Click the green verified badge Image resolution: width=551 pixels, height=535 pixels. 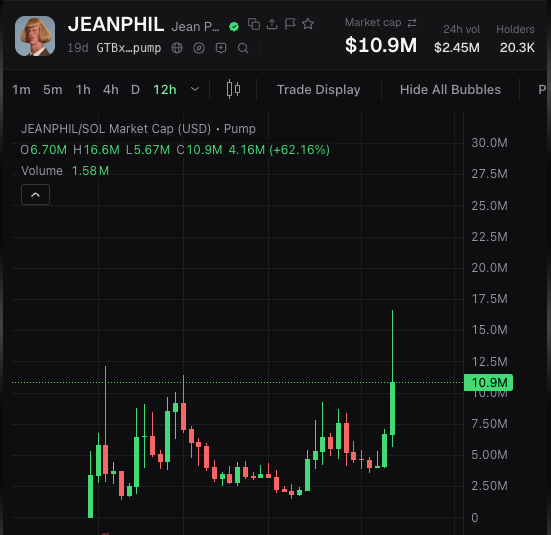pos(234,26)
